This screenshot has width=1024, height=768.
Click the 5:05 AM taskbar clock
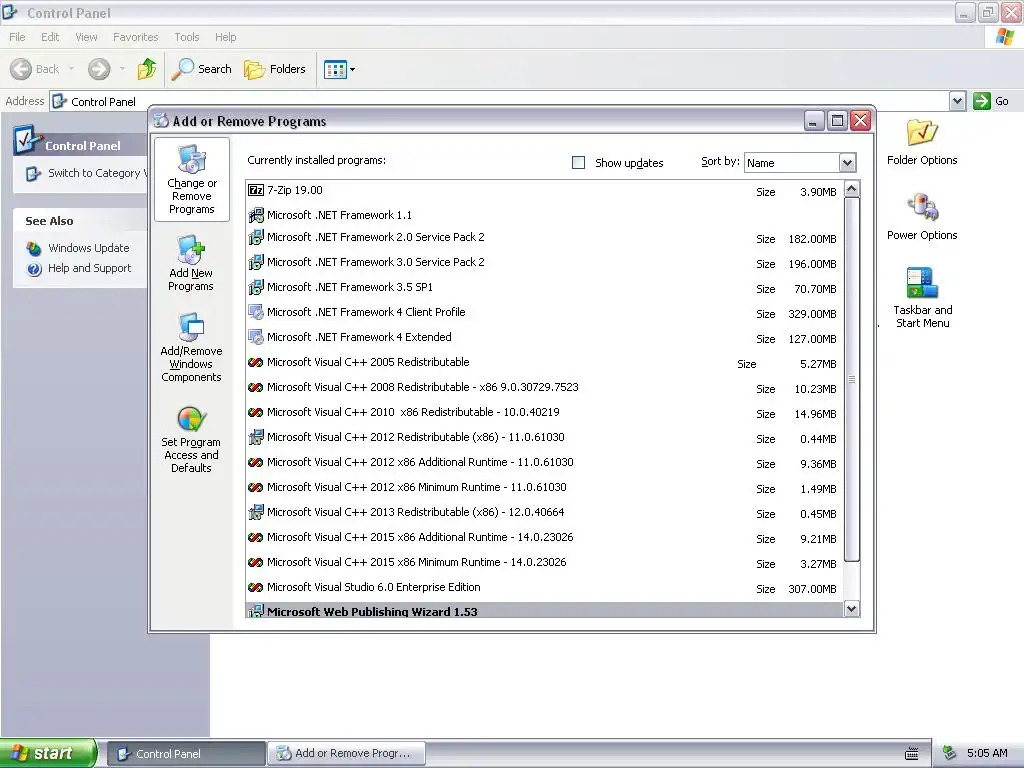(987, 754)
